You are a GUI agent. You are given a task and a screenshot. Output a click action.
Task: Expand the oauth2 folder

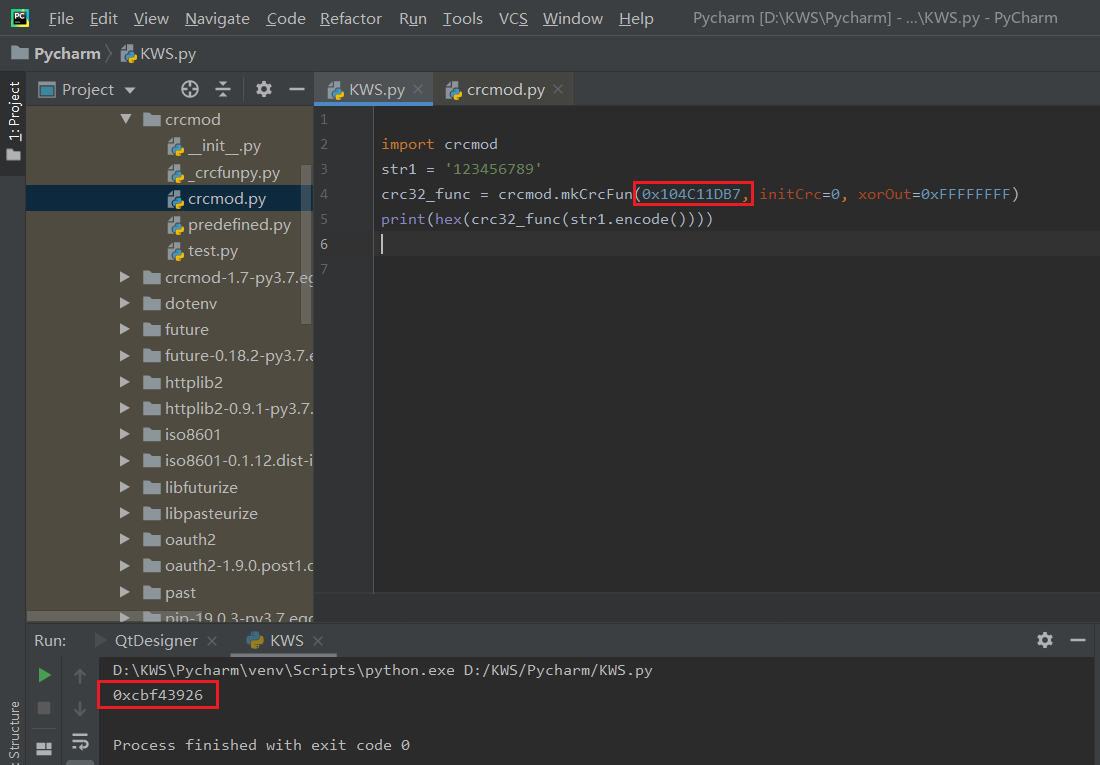tap(125, 539)
